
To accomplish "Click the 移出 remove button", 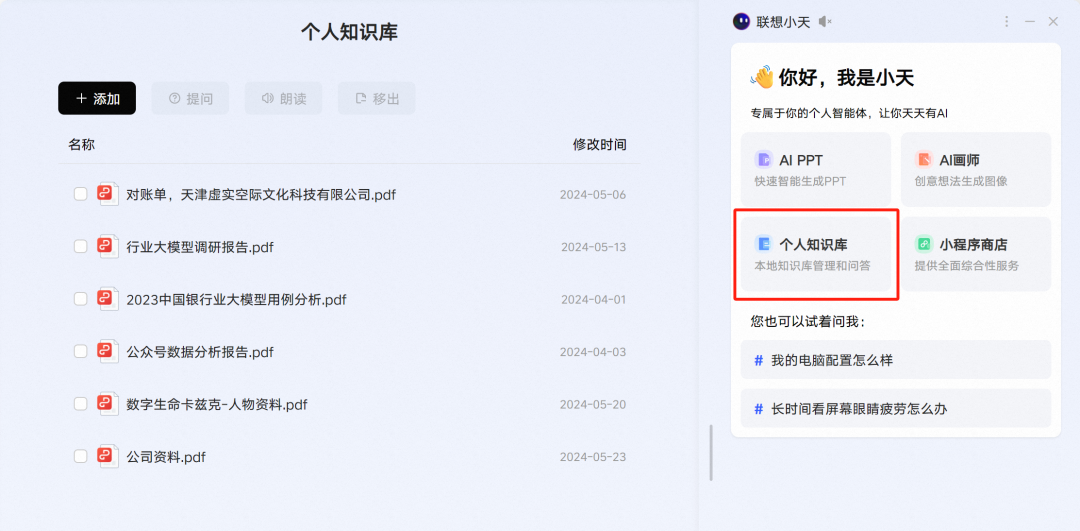I will [x=376, y=98].
